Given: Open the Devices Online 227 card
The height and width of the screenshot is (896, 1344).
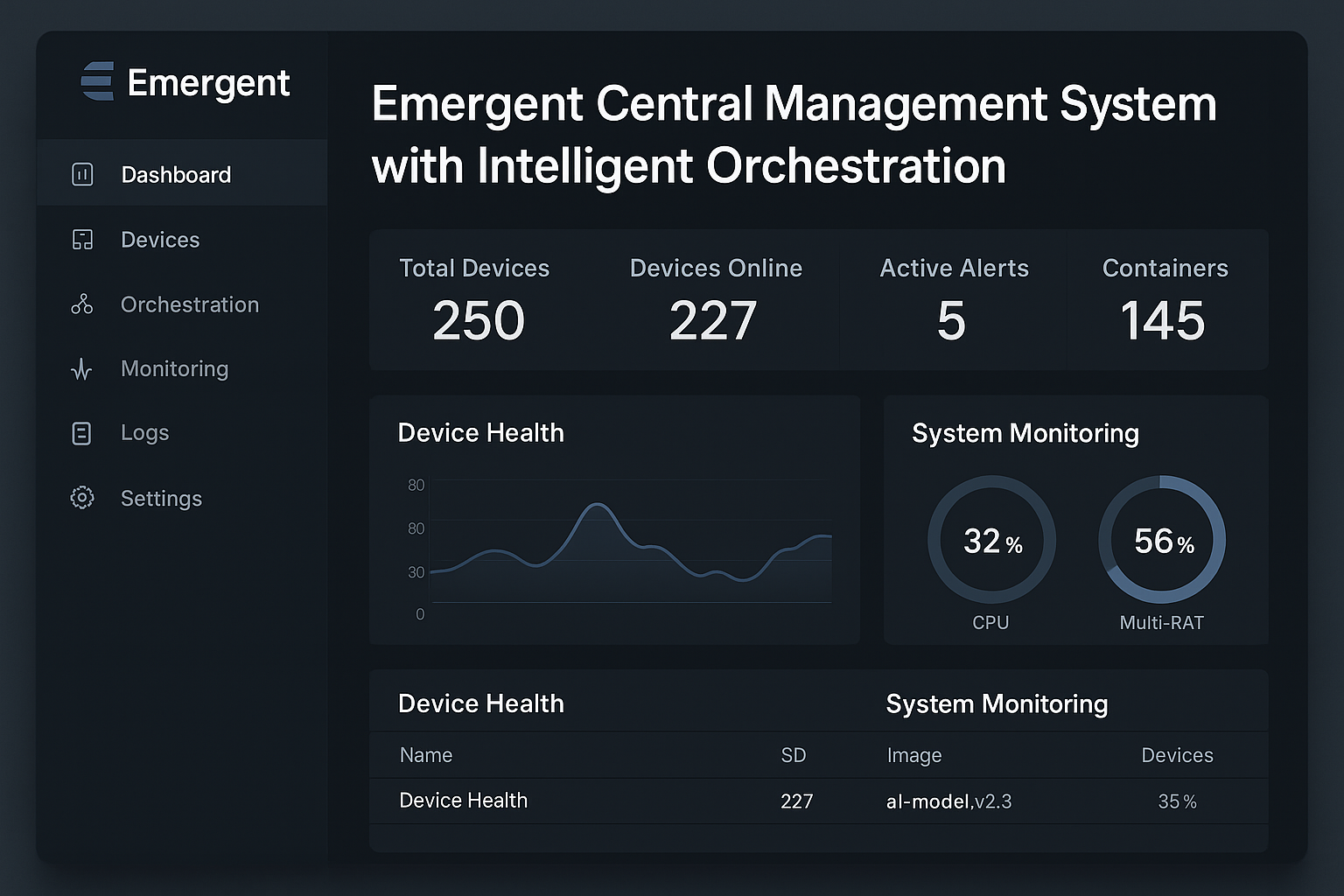Looking at the screenshot, I should [x=715, y=300].
